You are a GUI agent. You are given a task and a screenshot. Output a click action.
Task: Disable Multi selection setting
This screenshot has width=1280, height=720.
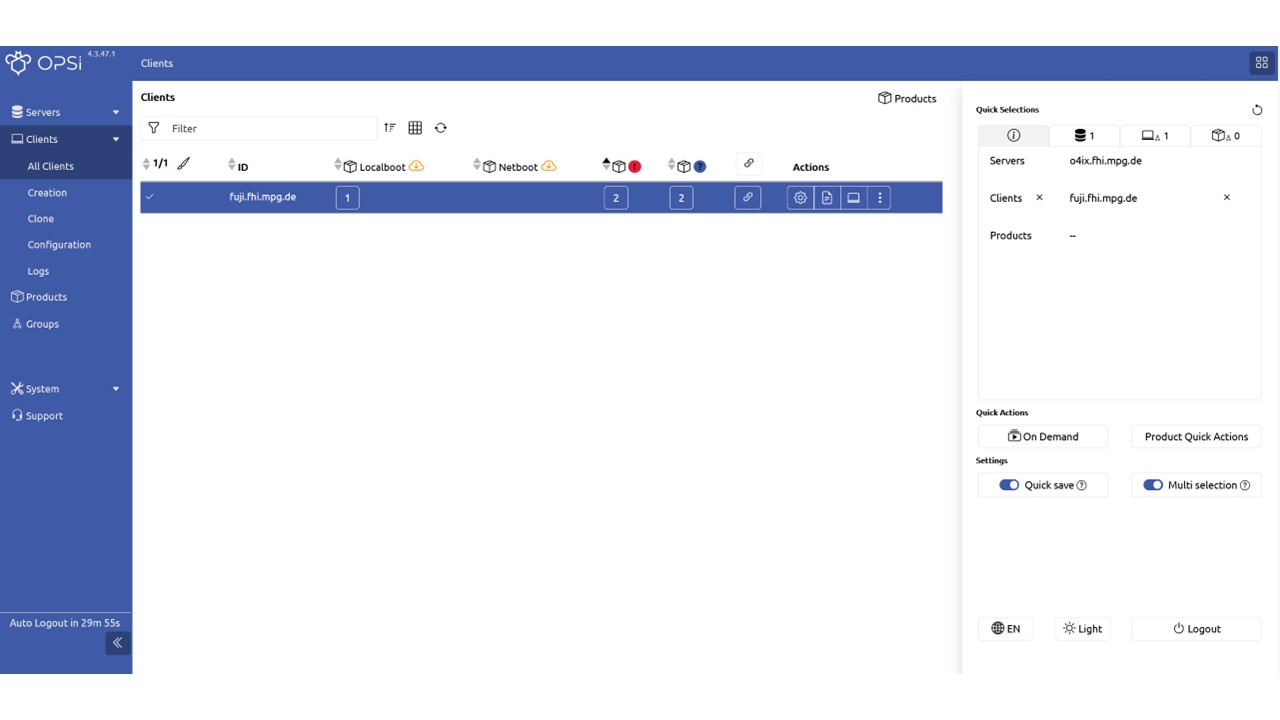coord(1153,484)
